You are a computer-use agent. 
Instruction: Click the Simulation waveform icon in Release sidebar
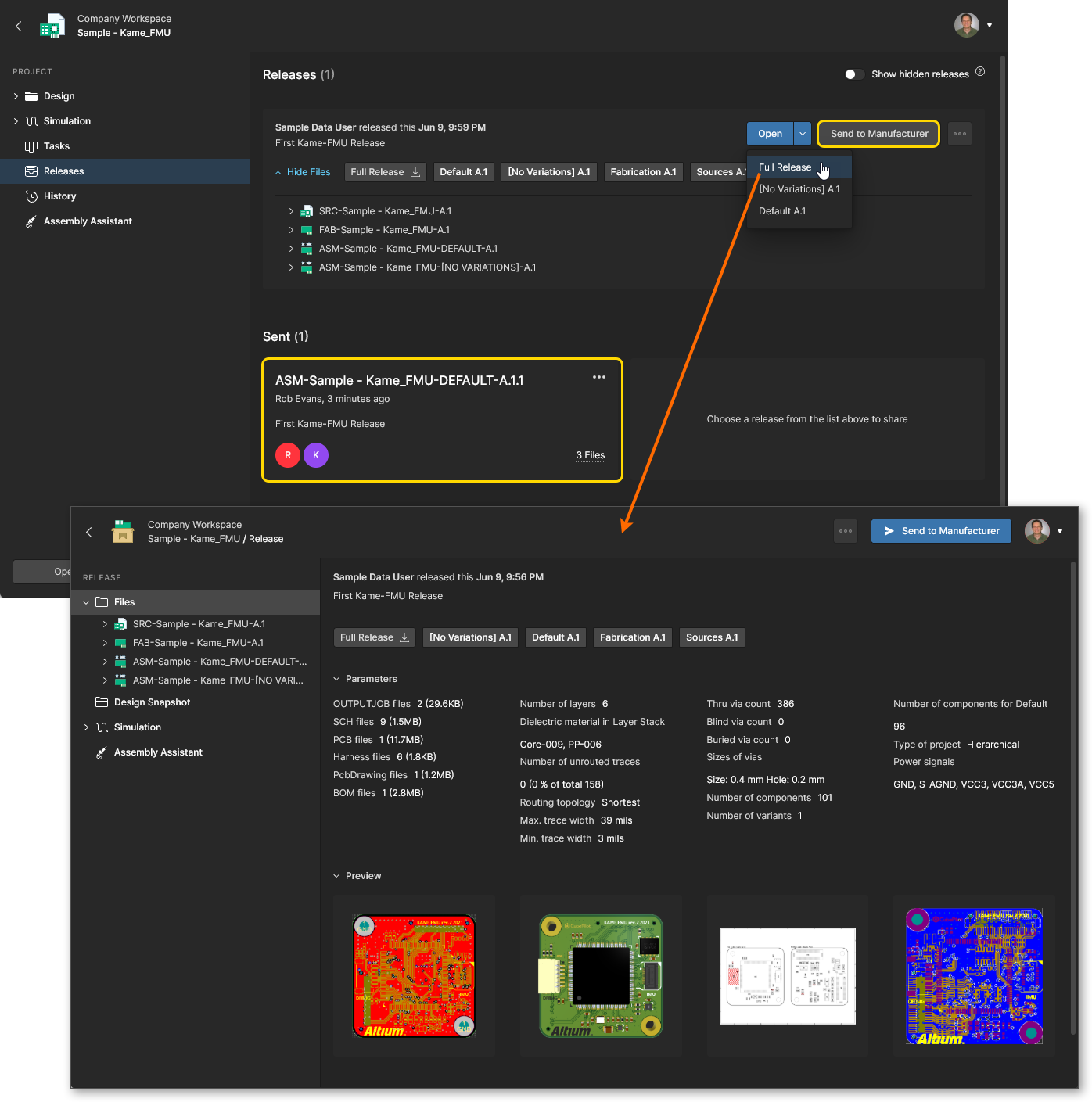pyautogui.click(x=102, y=727)
